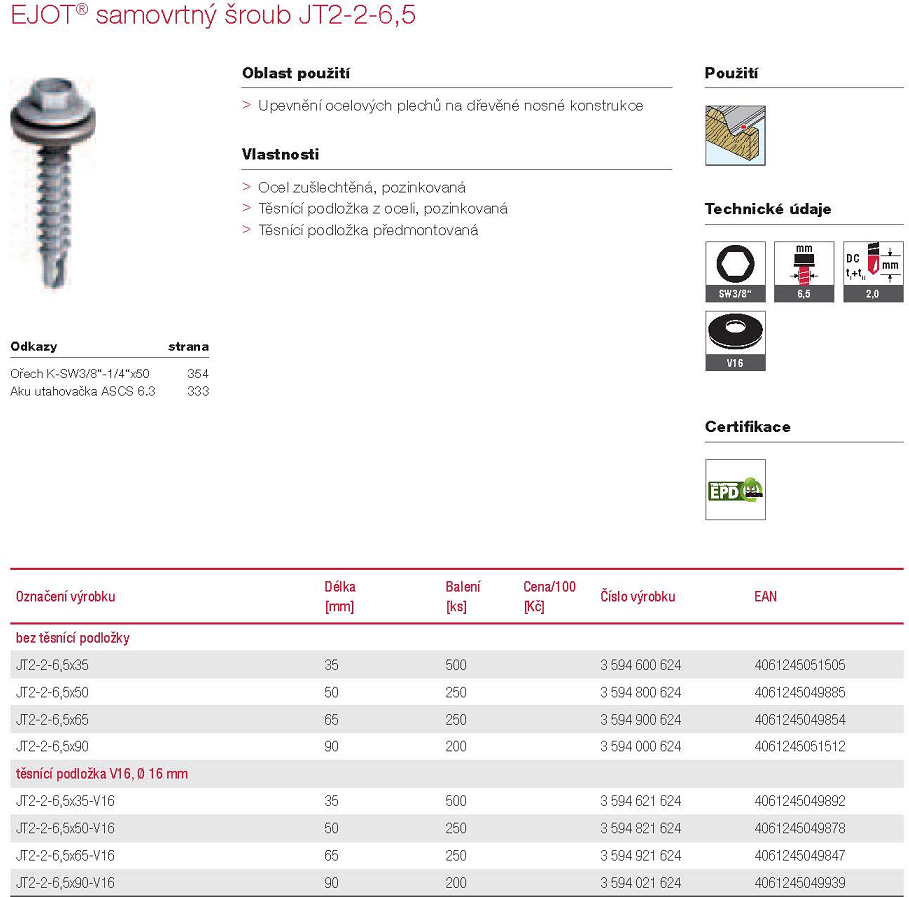
Task: Open the Ořech K-SW3/8"-1/4"x50 reference
Action: [79, 373]
